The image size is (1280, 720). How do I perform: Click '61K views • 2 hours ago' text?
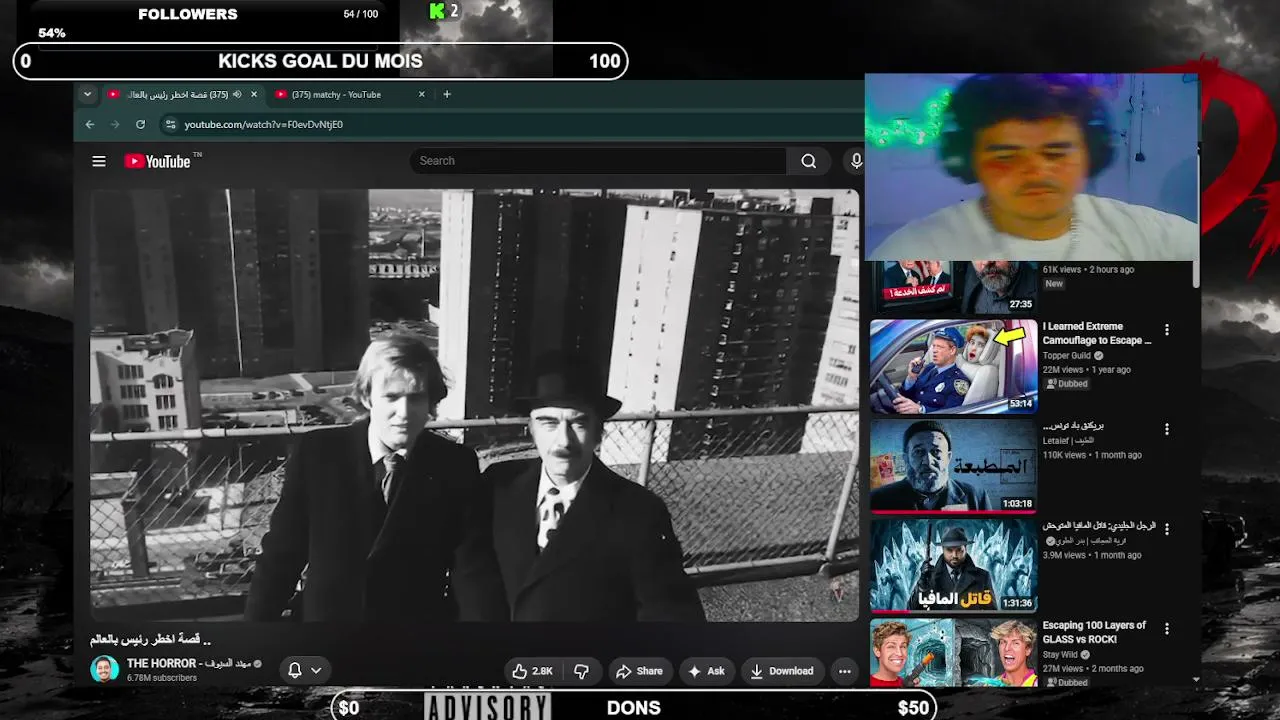coord(1088,270)
